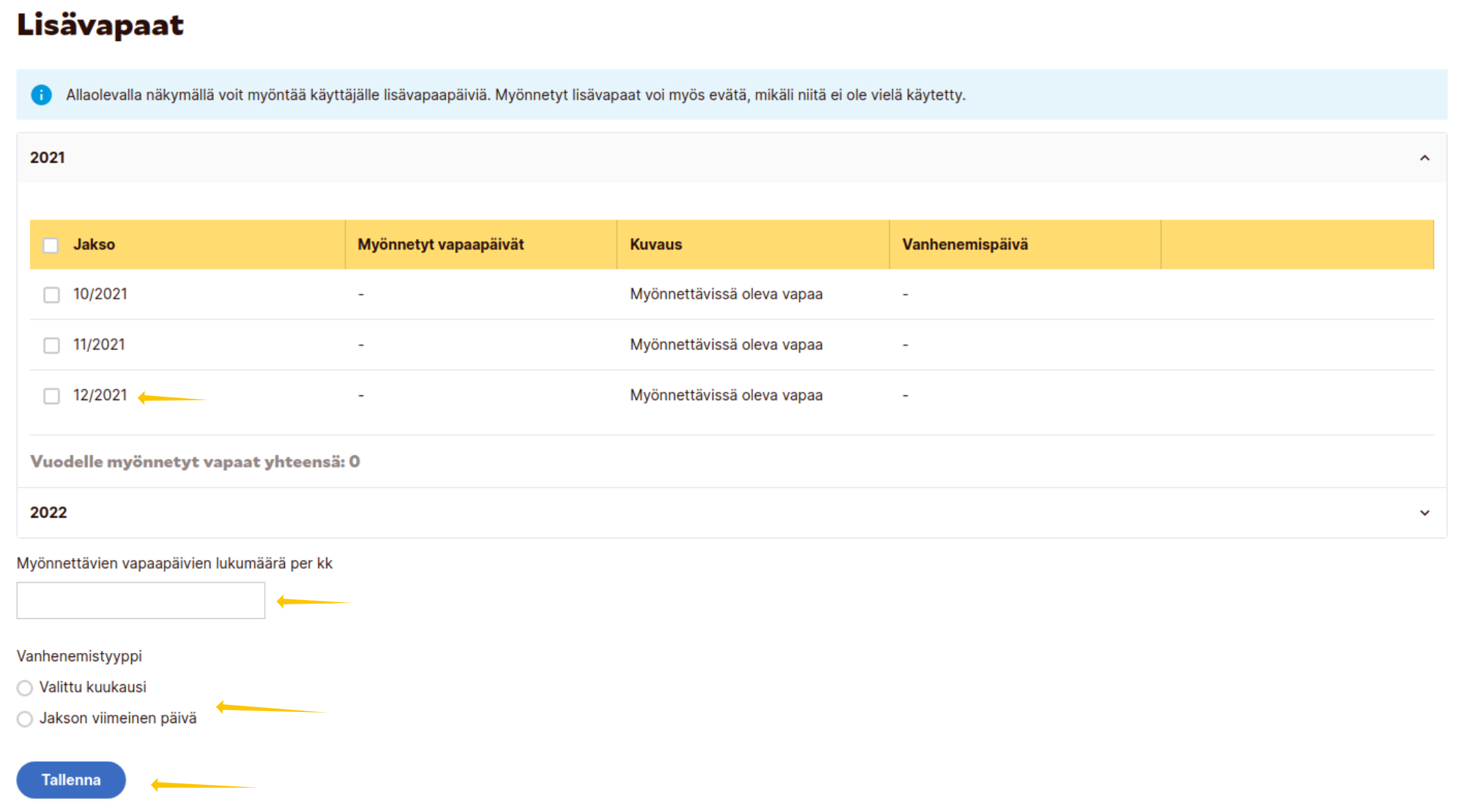Click the Kuvaus column header
This screenshot has width=1460, height=812.
(656, 245)
